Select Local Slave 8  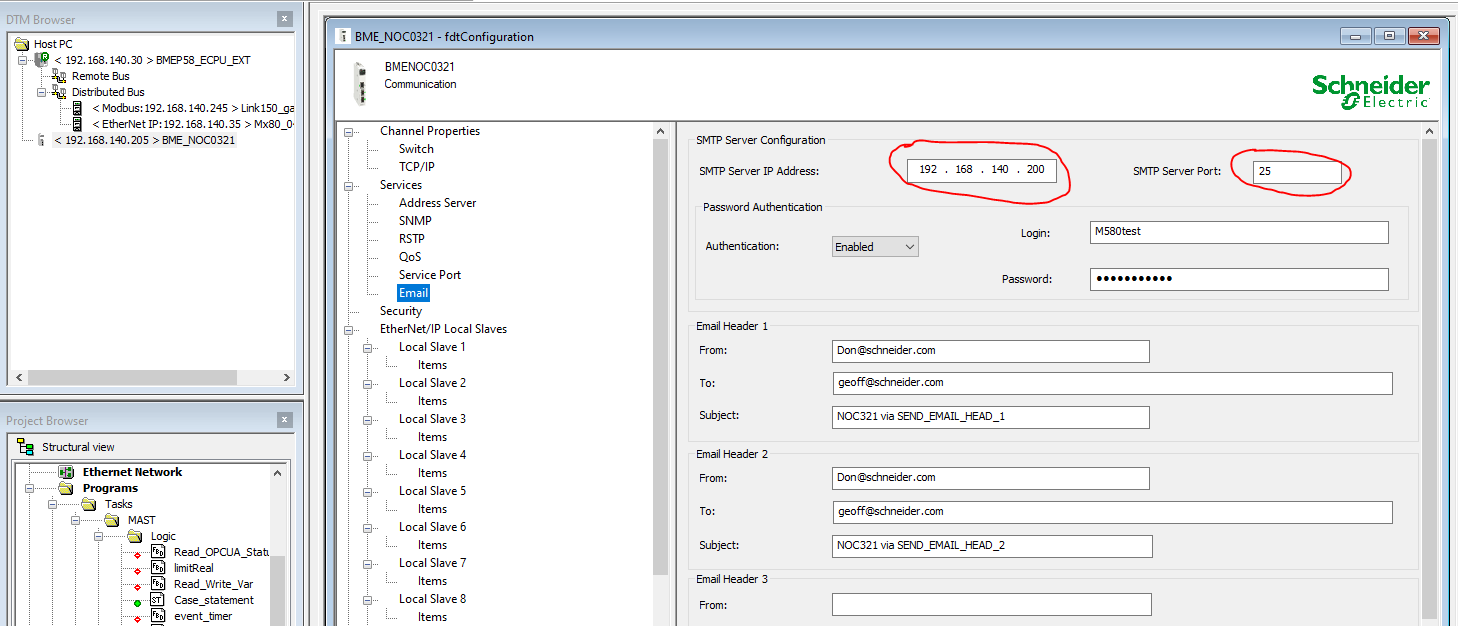(432, 599)
